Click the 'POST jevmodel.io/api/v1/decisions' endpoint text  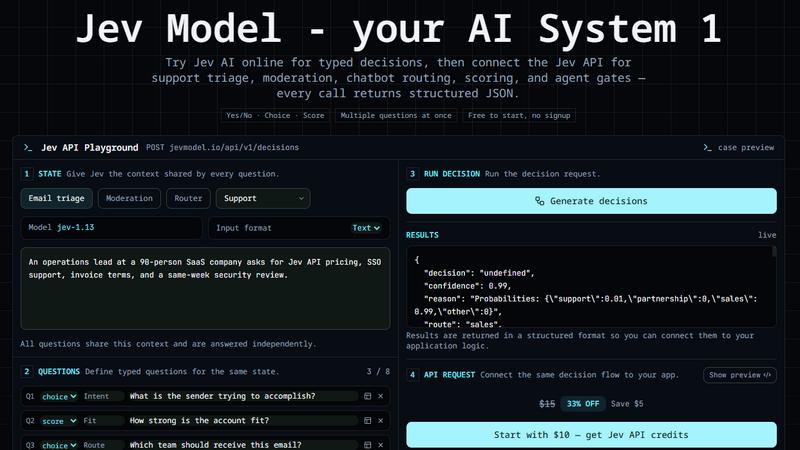click(222, 147)
